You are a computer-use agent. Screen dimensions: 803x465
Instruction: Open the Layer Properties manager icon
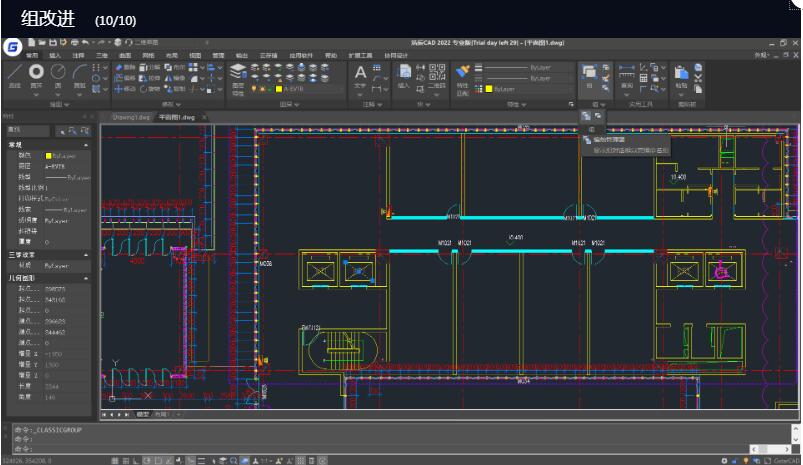click(x=238, y=73)
